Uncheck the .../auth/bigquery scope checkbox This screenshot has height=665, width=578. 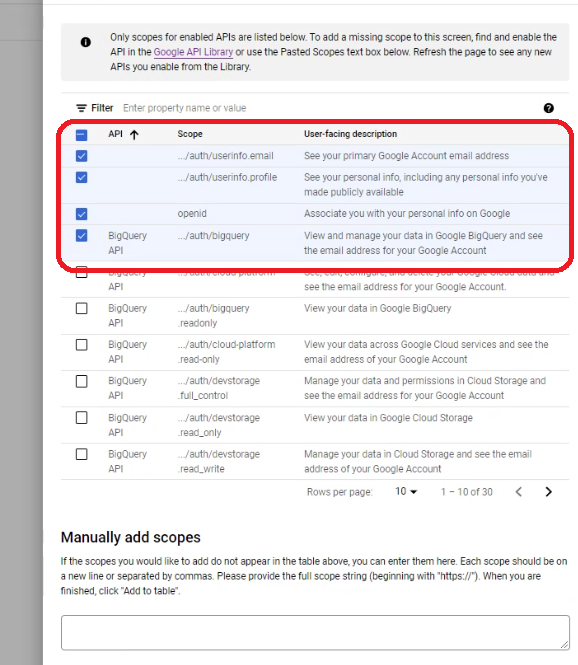(x=81, y=235)
